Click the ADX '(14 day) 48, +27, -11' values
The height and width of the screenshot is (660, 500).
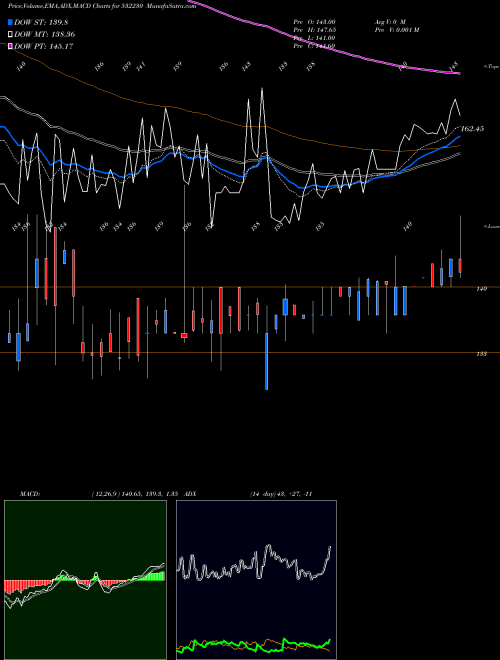[x=281, y=494]
